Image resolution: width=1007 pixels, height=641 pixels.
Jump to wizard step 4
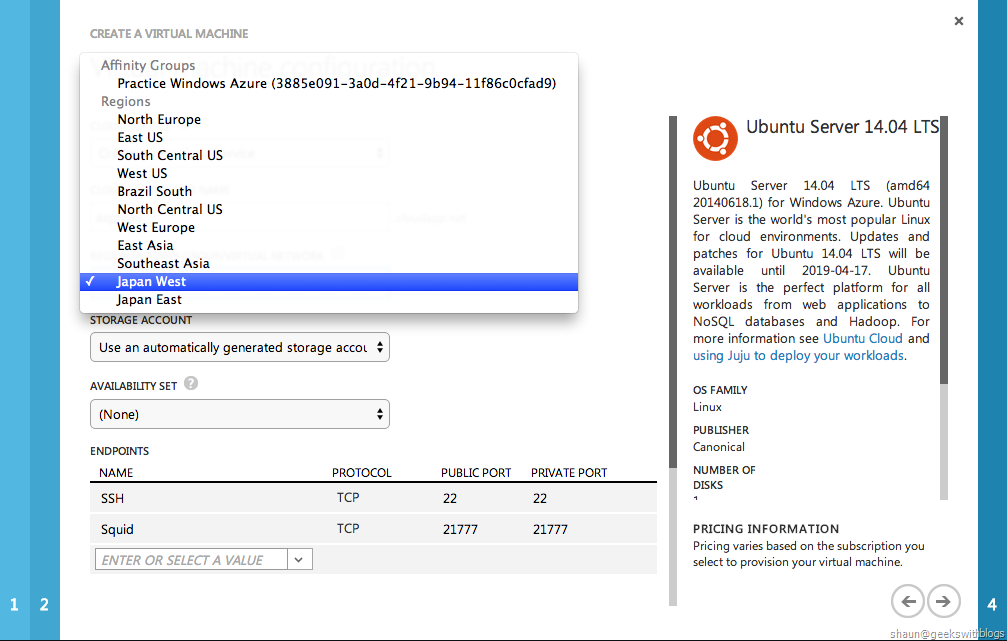pyautogui.click(x=992, y=604)
